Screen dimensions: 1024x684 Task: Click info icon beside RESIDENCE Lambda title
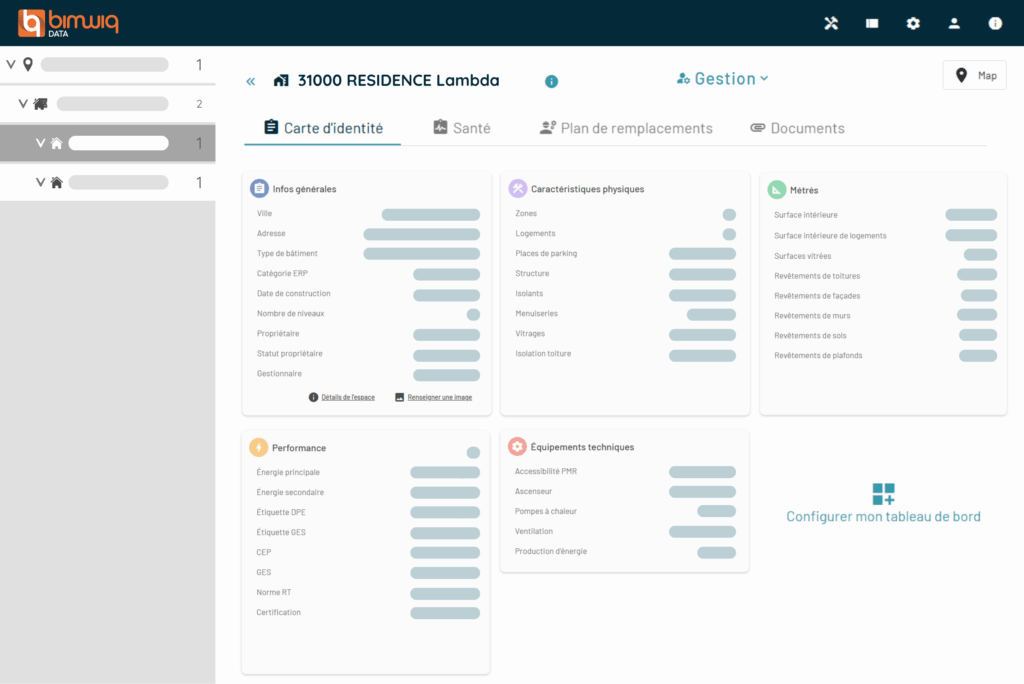tap(551, 81)
